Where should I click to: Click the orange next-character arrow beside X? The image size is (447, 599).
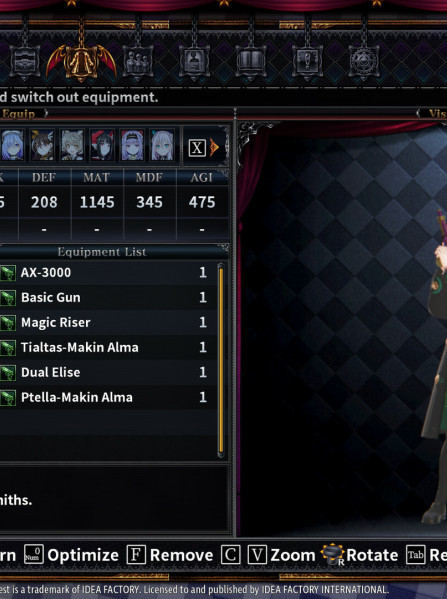coord(214,147)
